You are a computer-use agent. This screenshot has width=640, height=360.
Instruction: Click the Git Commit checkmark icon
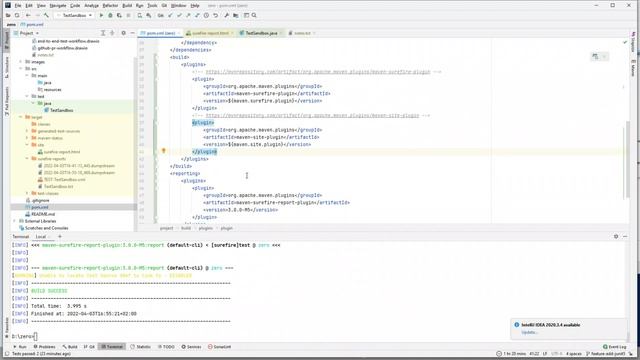point(179,15)
